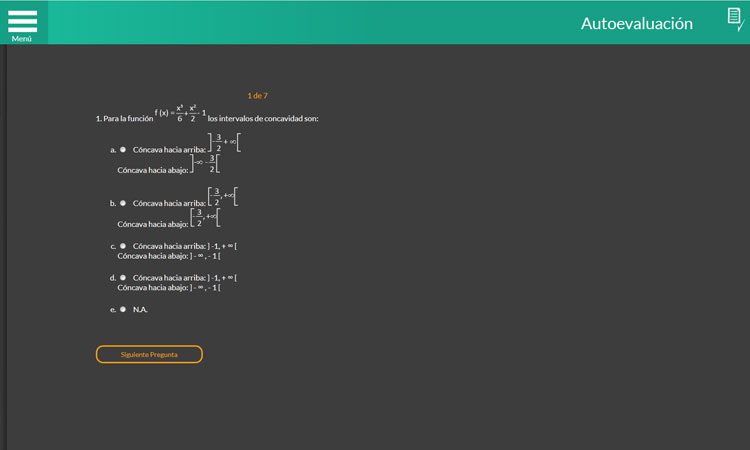Select the 'N.A.' radio button, option e

pos(123,309)
